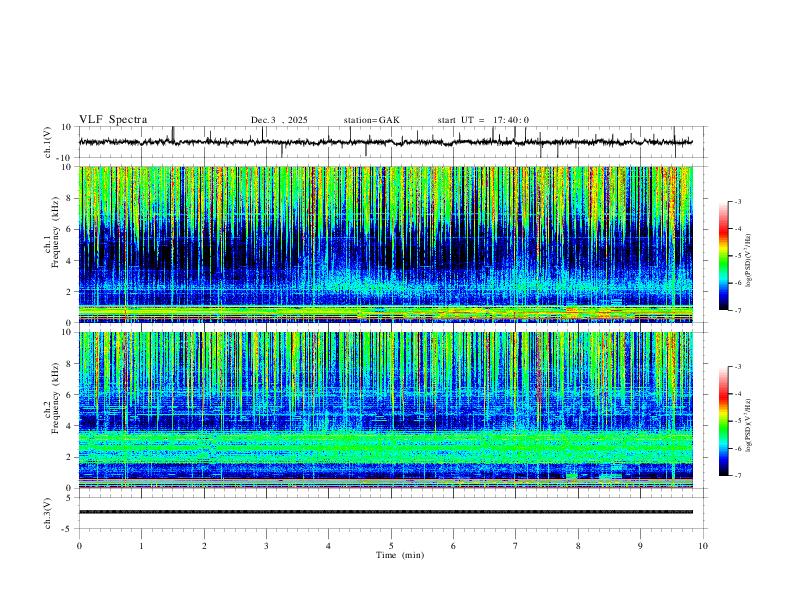Click the "-3" tick on ch.2 color bar
The image size is (792, 612).
pos(738,367)
